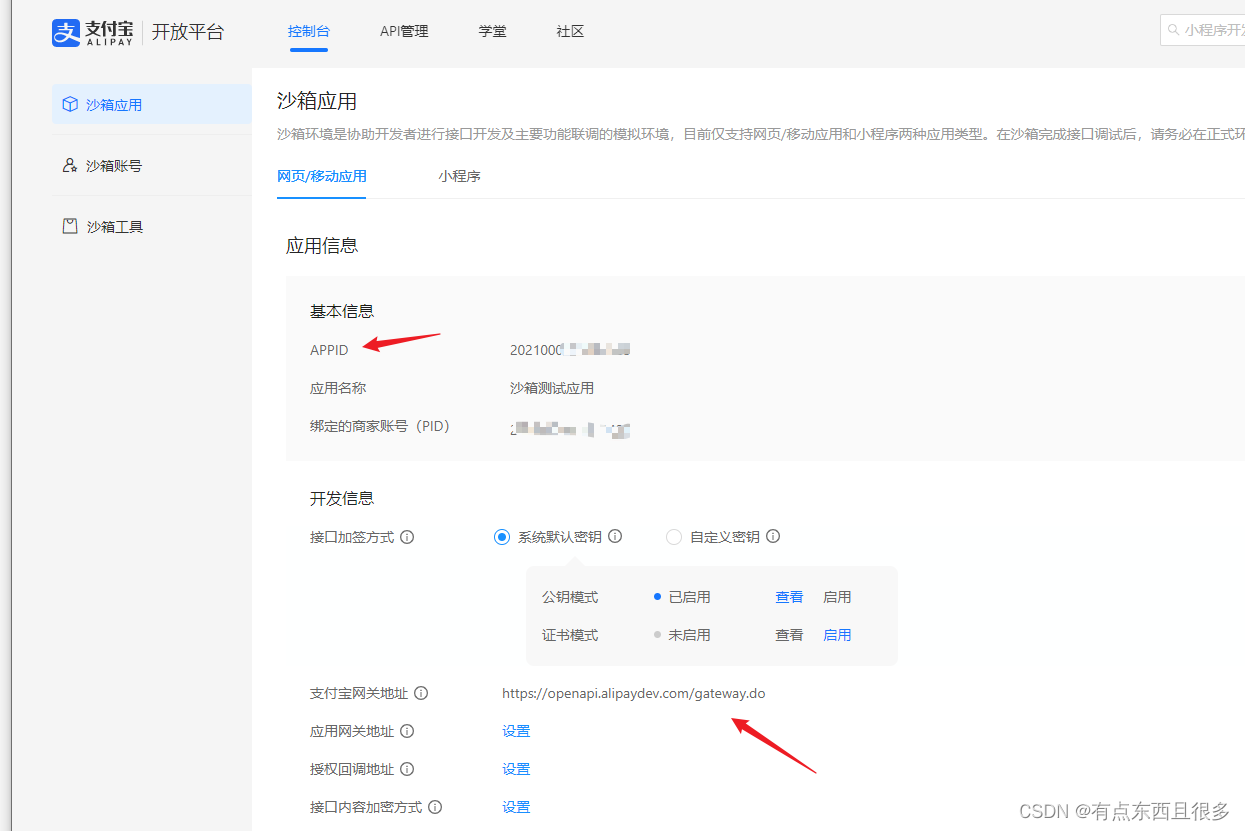Click info icon next to 系统默认密钥
1245x831 pixels.
click(615, 536)
